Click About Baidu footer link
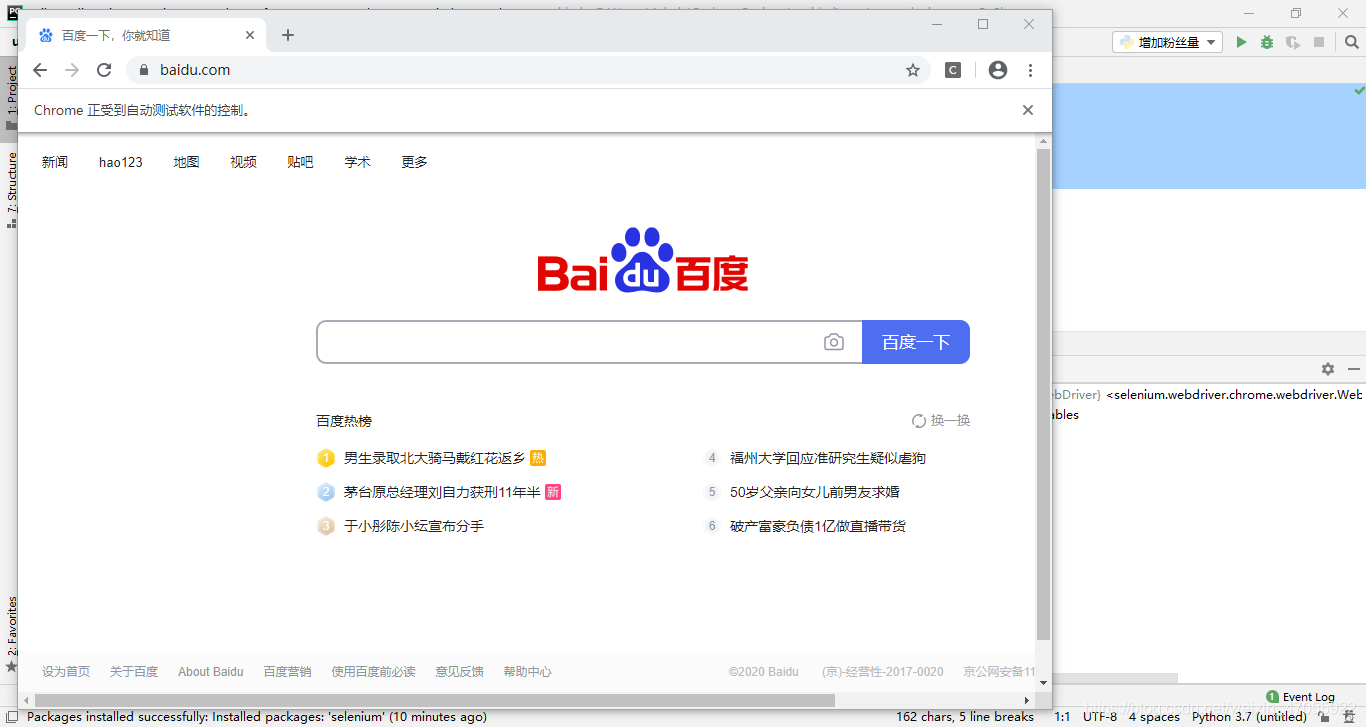The image size is (1366, 727). (x=211, y=672)
